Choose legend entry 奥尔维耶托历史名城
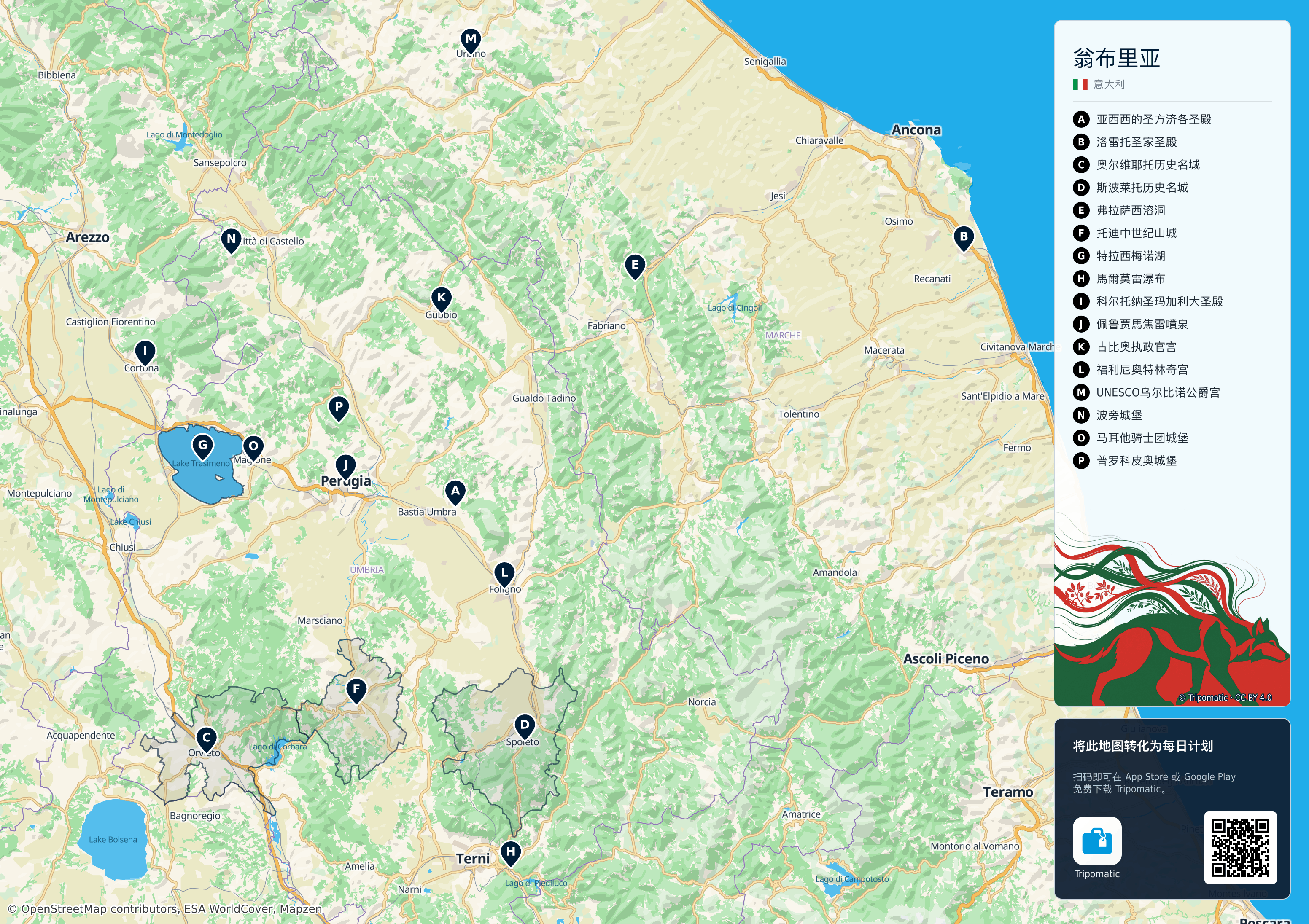This screenshot has height=924, width=1309. tap(1136, 165)
